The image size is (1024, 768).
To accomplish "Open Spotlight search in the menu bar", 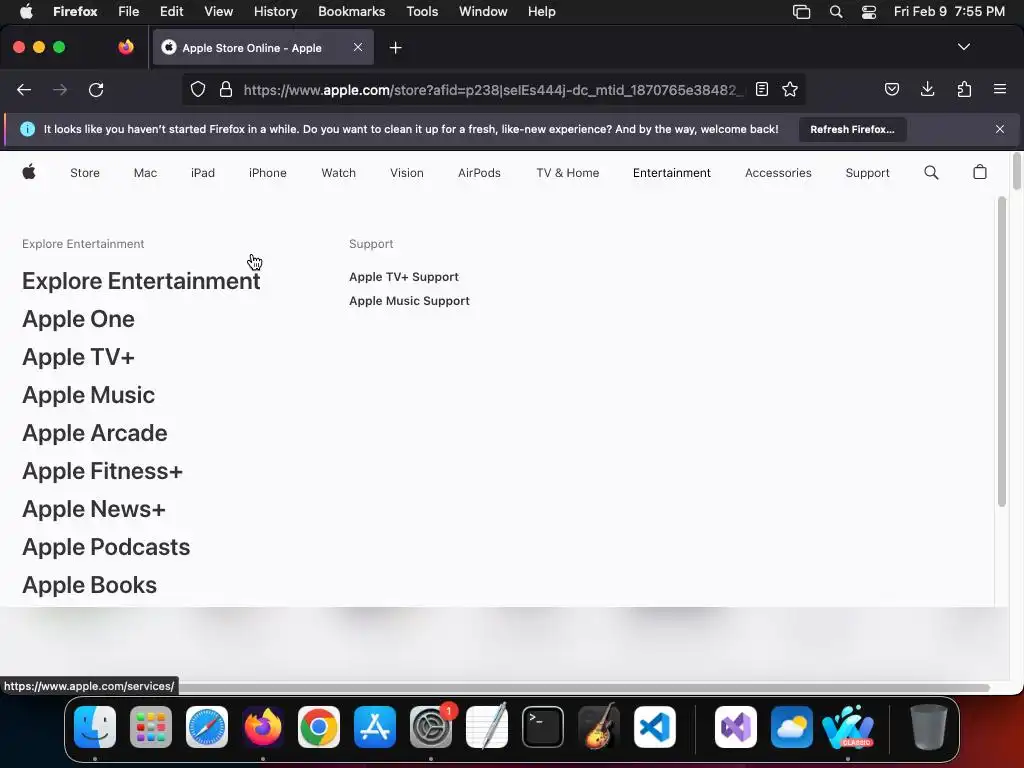I will pos(835,12).
